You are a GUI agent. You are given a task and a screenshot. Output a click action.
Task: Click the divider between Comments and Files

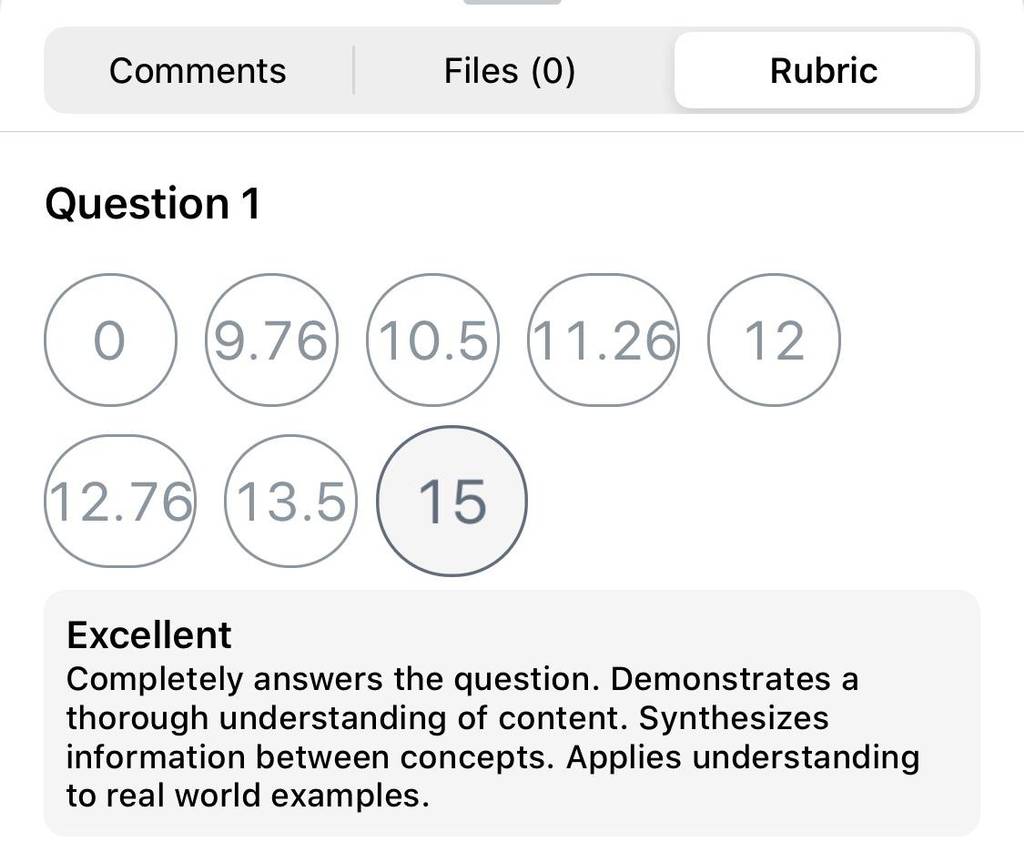click(x=353, y=71)
